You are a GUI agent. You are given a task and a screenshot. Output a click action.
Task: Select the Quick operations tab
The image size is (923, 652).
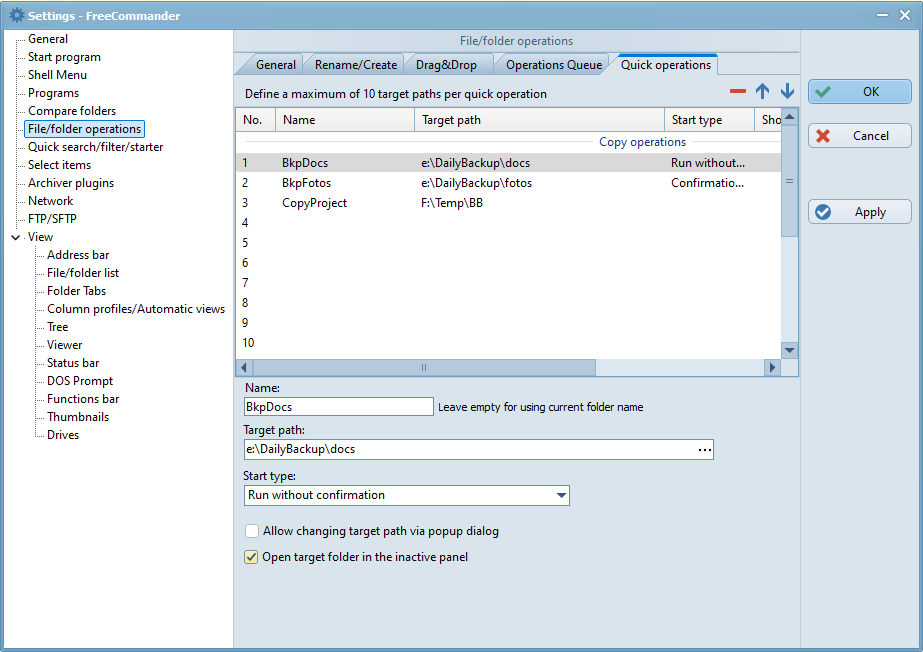(666, 65)
